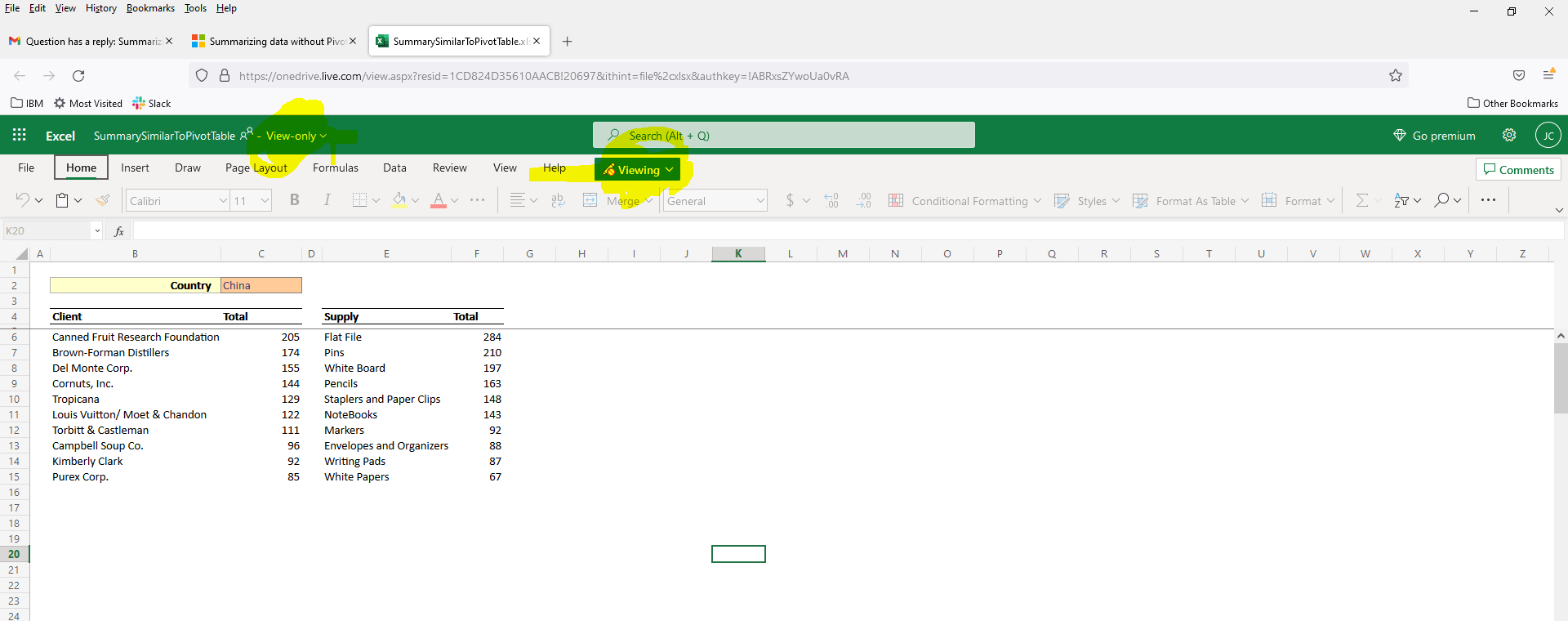The image size is (1568, 621).
Task: Click the AutoSum sigma icon
Action: pyautogui.click(x=1361, y=200)
